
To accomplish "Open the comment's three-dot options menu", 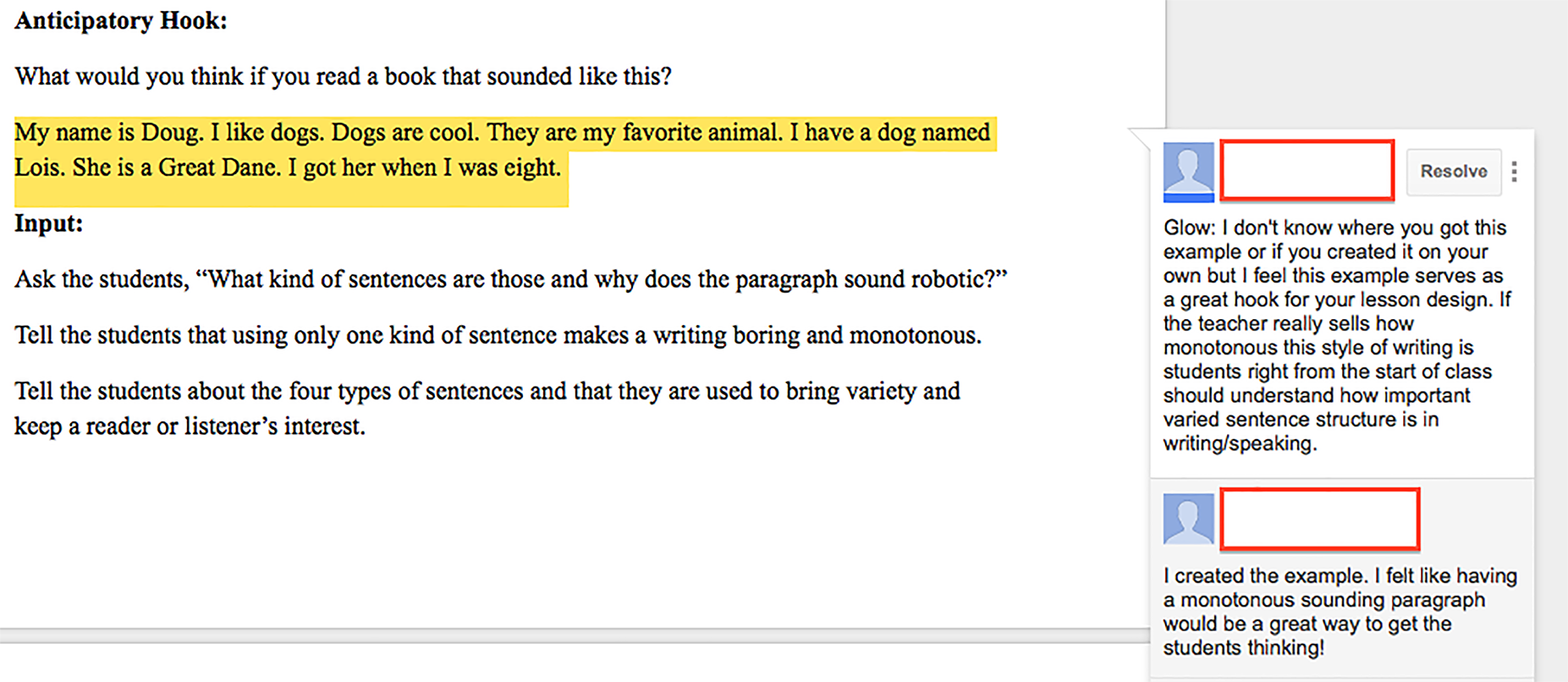I will [1514, 172].
